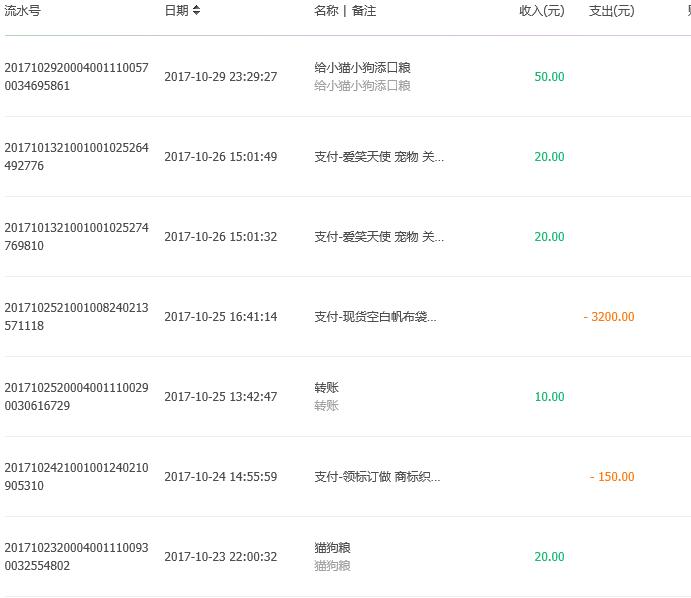Open the 转账 transaction name
Screen dimensions: 691x598
327,388
